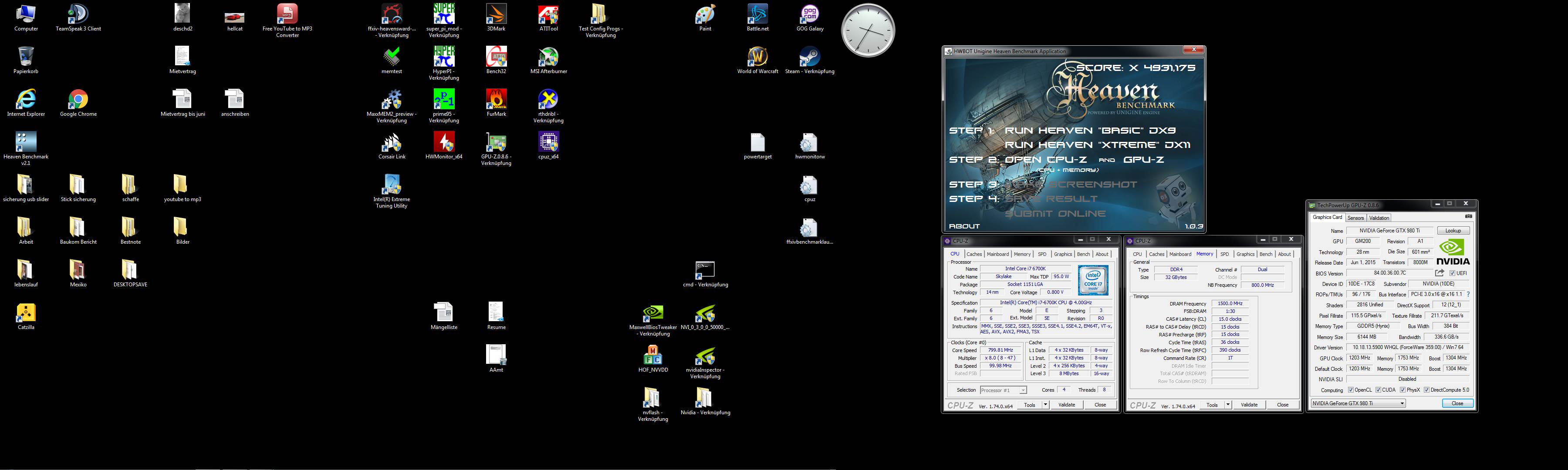The height and width of the screenshot is (470, 1568).
Task: Open the Graphics tab in the Memory tab CPU-Z window
Action: click(x=1245, y=254)
